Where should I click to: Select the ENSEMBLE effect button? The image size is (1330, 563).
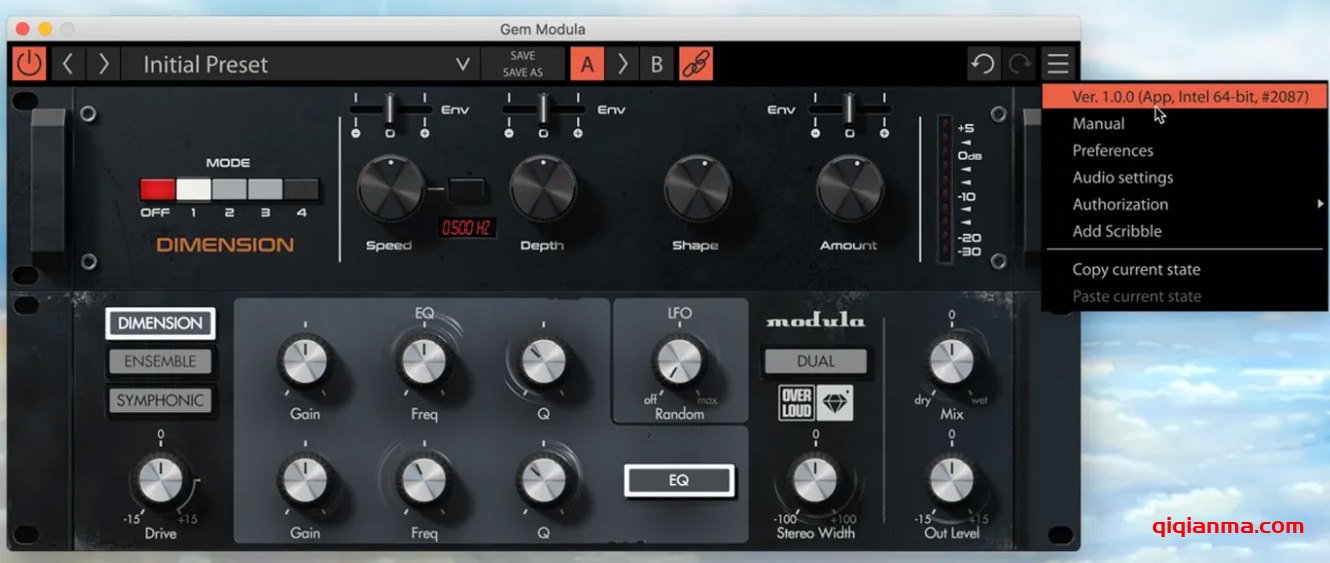(x=160, y=361)
